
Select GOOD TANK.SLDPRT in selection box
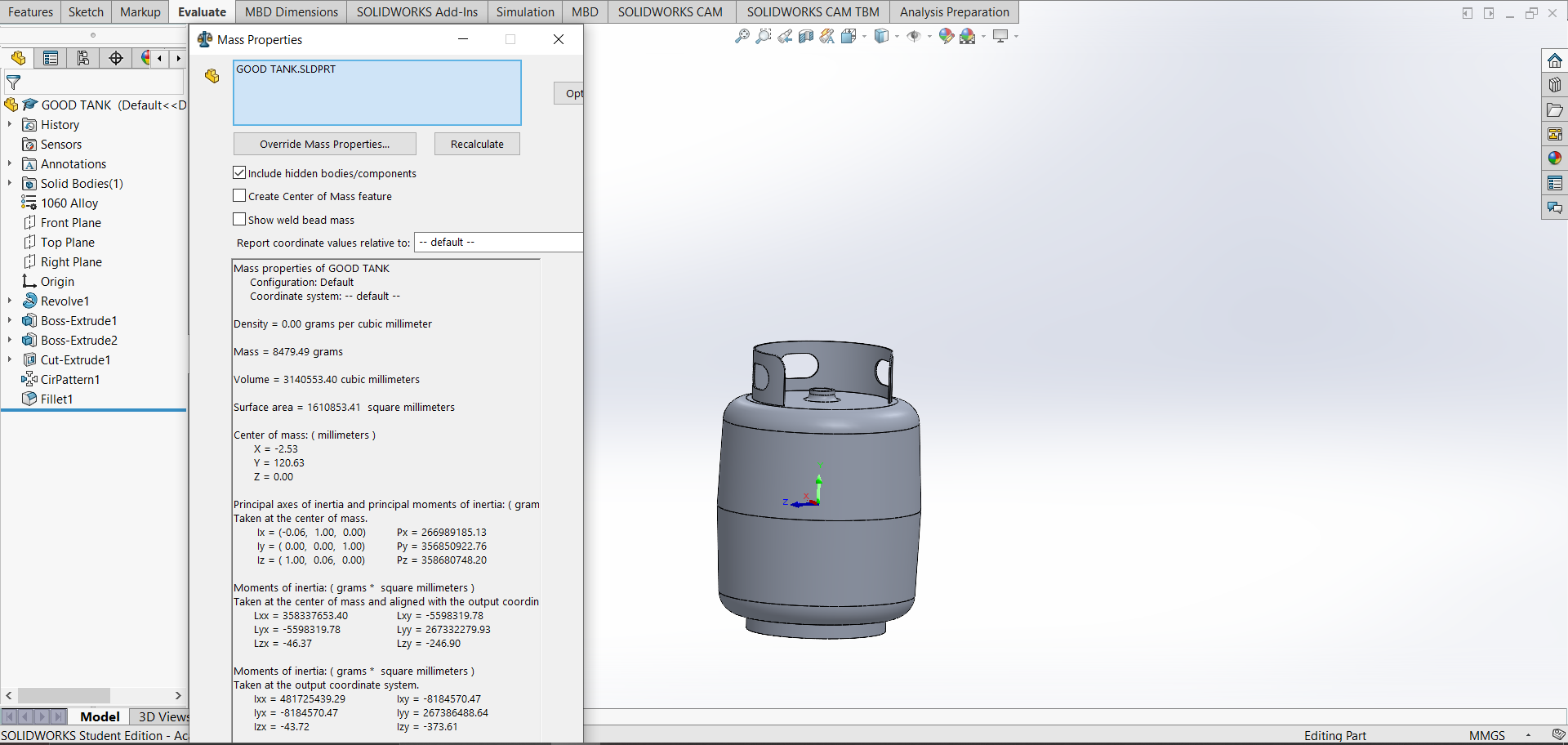point(286,69)
